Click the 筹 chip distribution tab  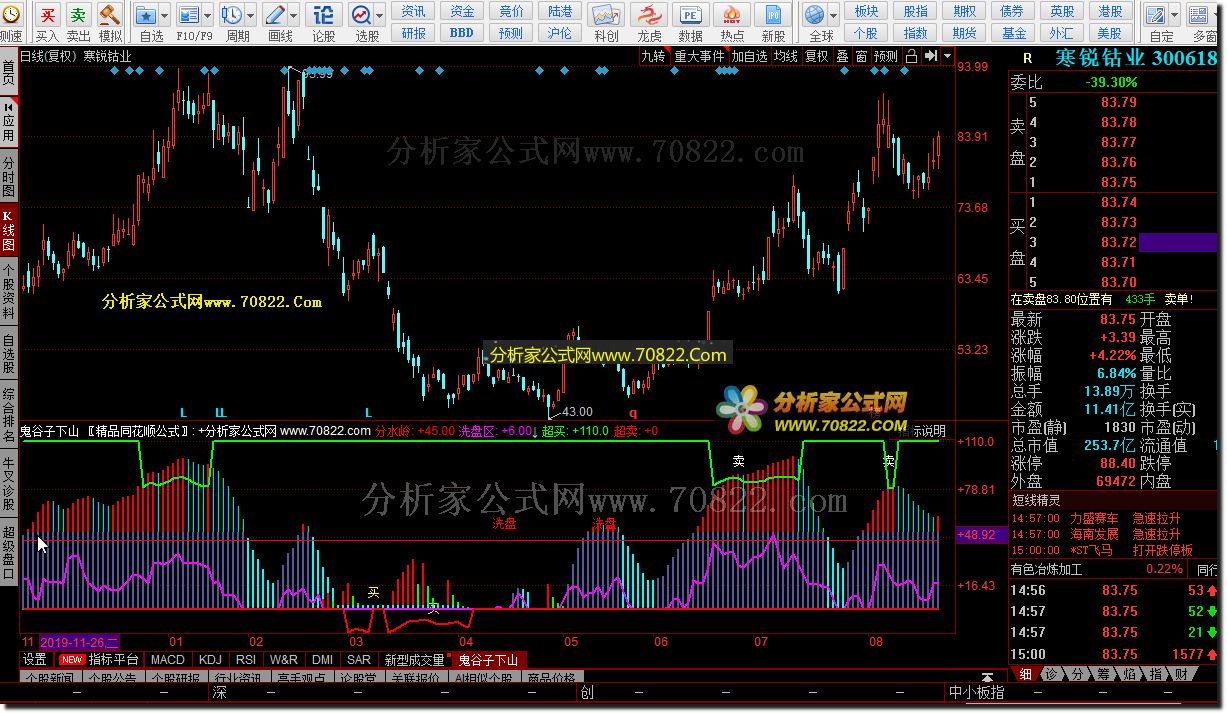pyautogui.click(x=1104, y=674)
